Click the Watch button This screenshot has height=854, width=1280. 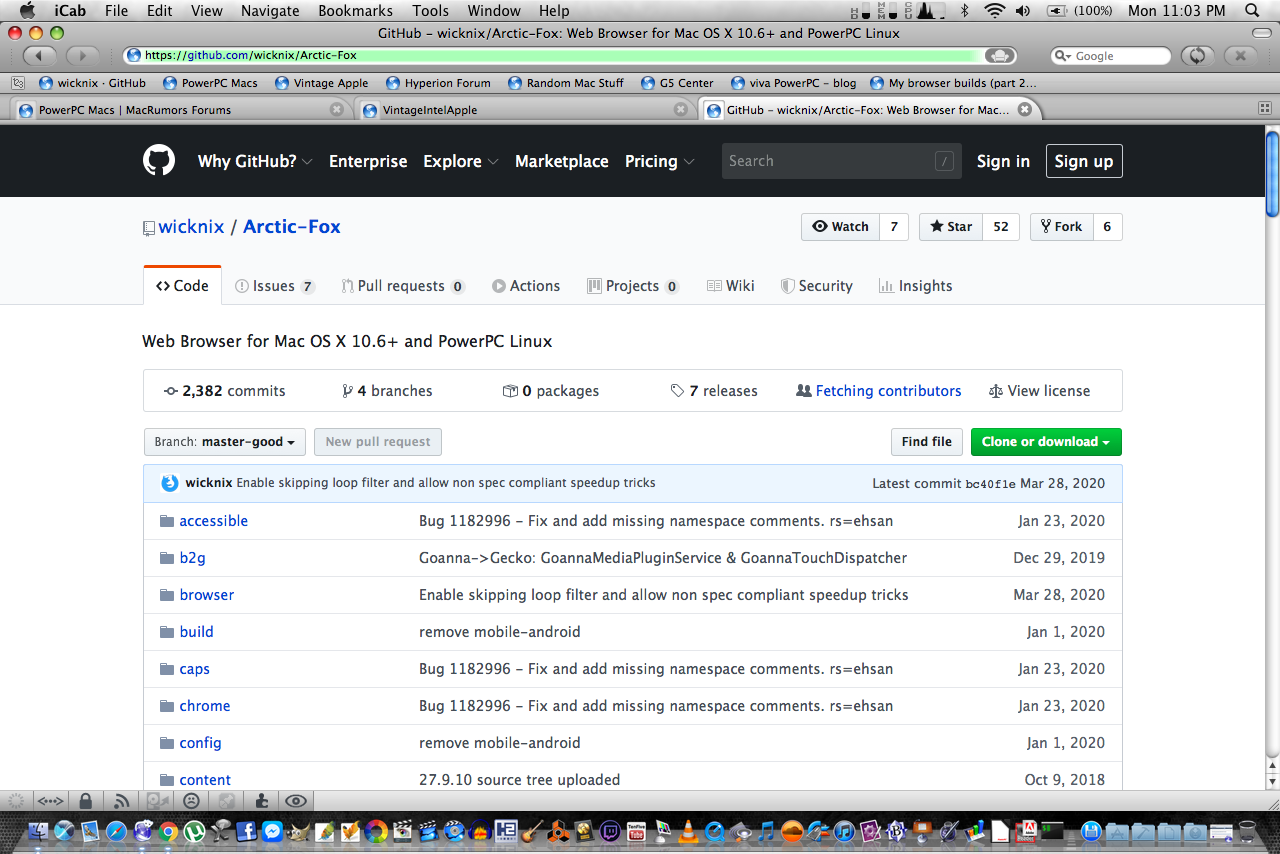(x=840, y=227)
